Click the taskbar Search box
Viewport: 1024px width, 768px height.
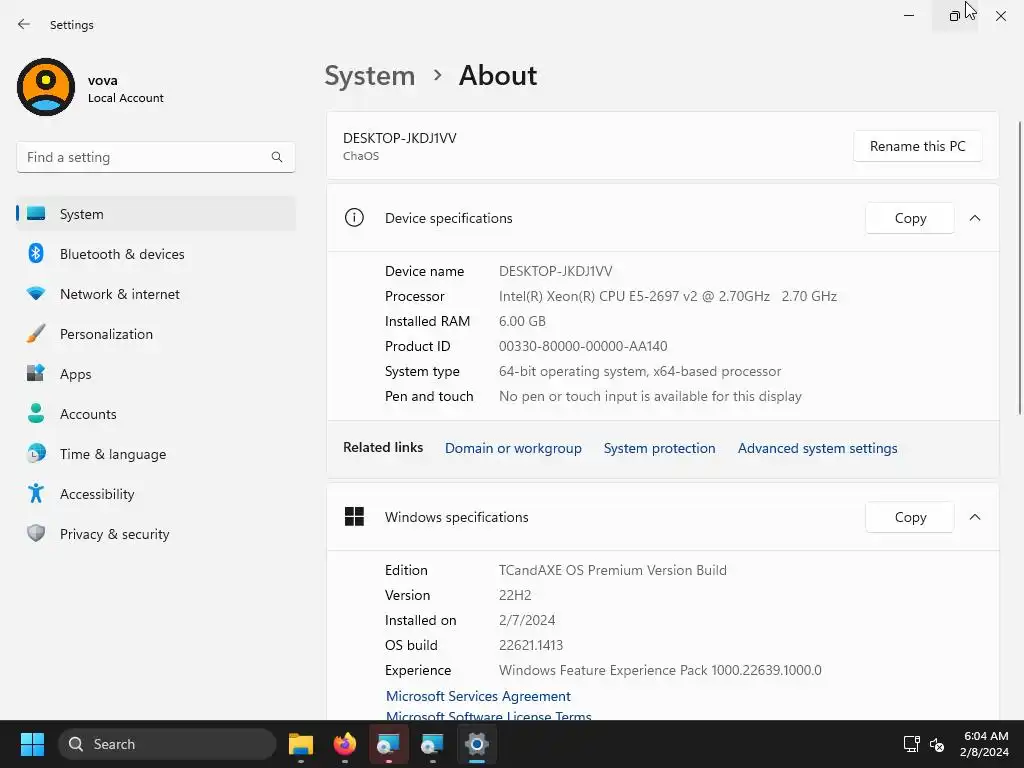click(x=167, y=744)
